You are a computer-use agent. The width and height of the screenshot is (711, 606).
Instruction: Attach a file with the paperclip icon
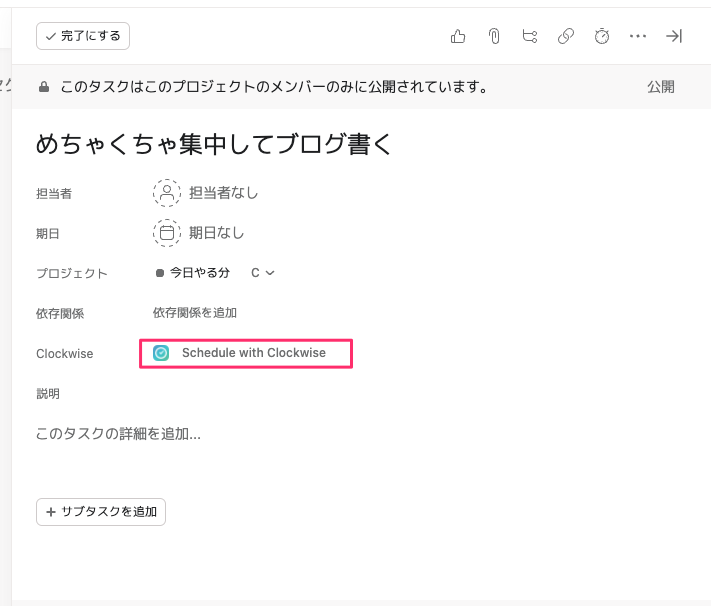(x=494, y=36)
